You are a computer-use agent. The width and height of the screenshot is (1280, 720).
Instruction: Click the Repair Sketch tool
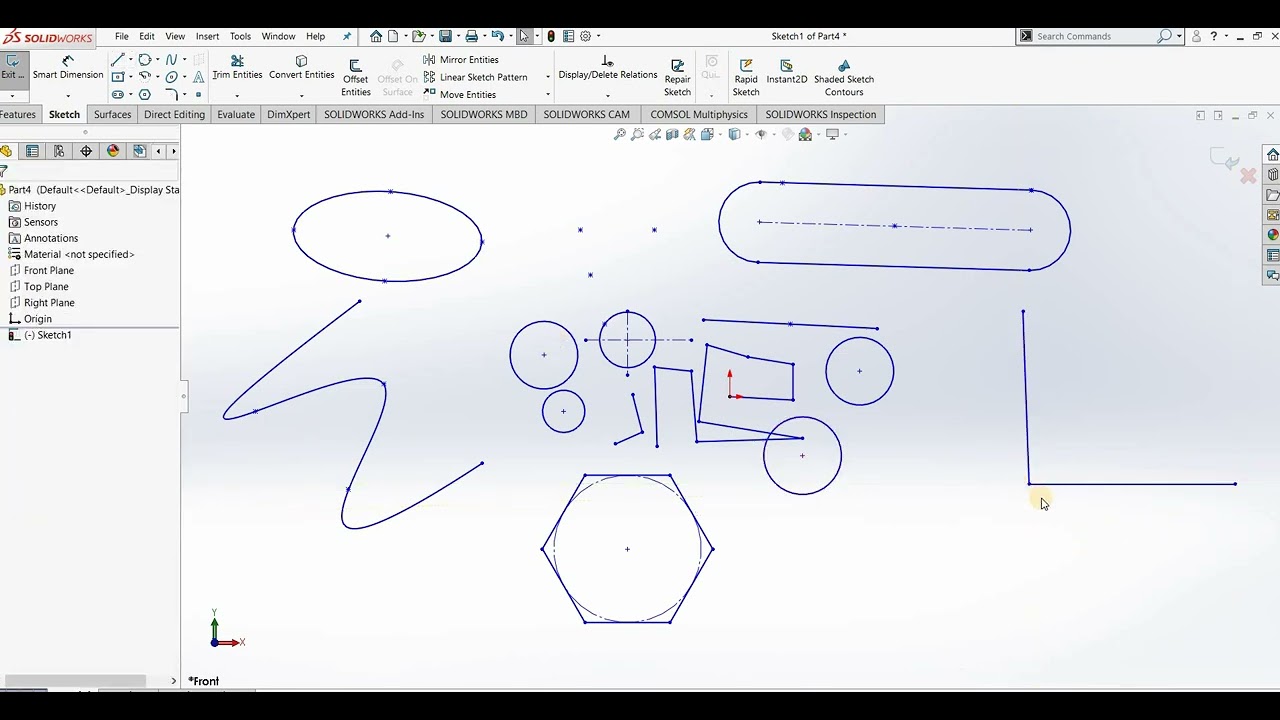677,78
